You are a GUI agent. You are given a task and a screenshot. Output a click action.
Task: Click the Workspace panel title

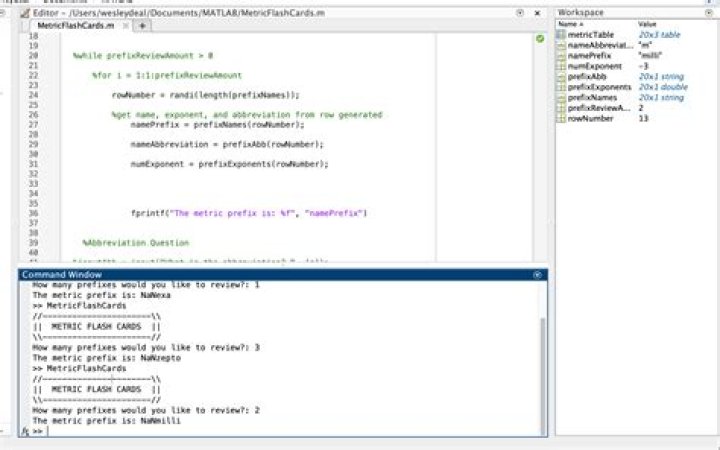tap(580, 13)
